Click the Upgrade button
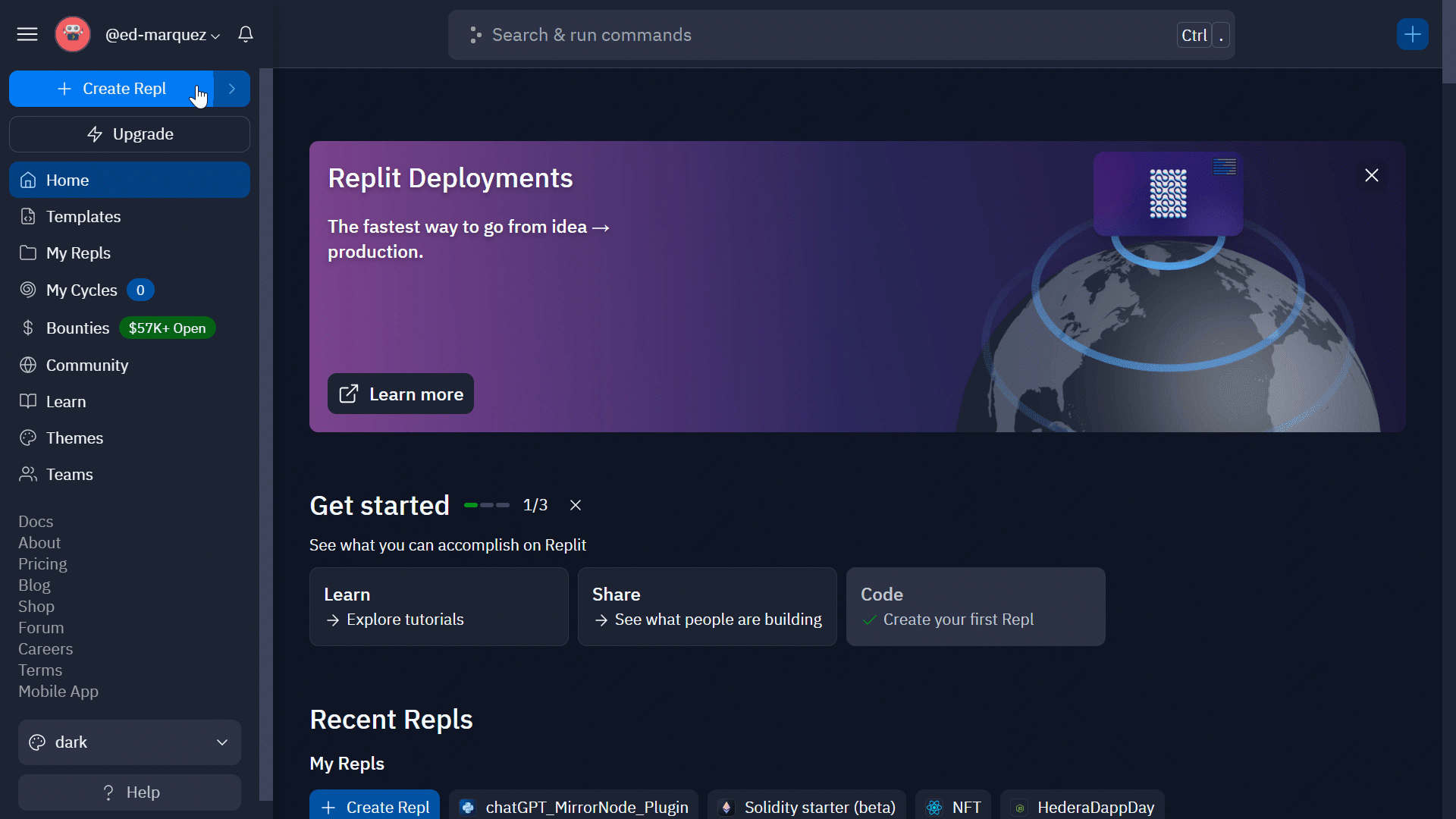 coord(129,134)
